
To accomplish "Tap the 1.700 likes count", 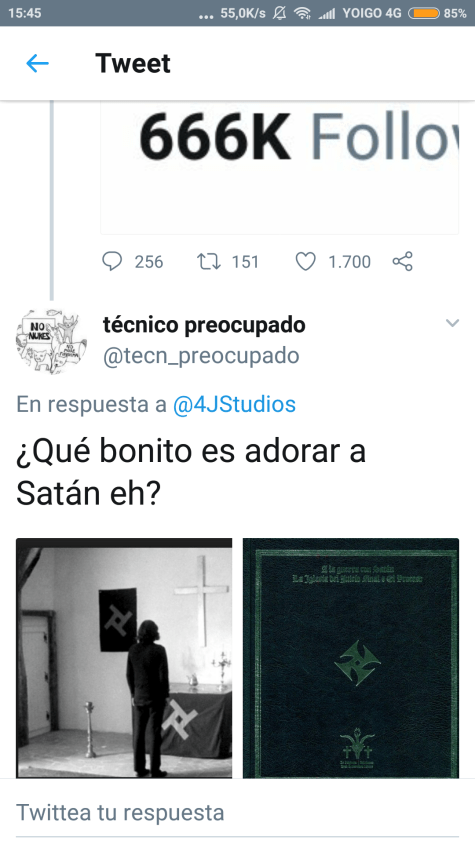I will (350, 262).
